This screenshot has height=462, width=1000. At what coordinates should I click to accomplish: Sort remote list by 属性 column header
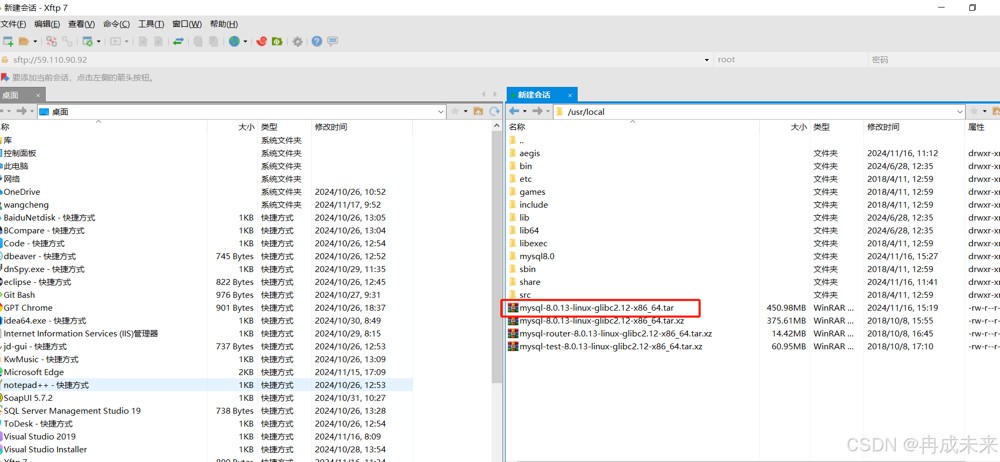[x=976, y=127]
